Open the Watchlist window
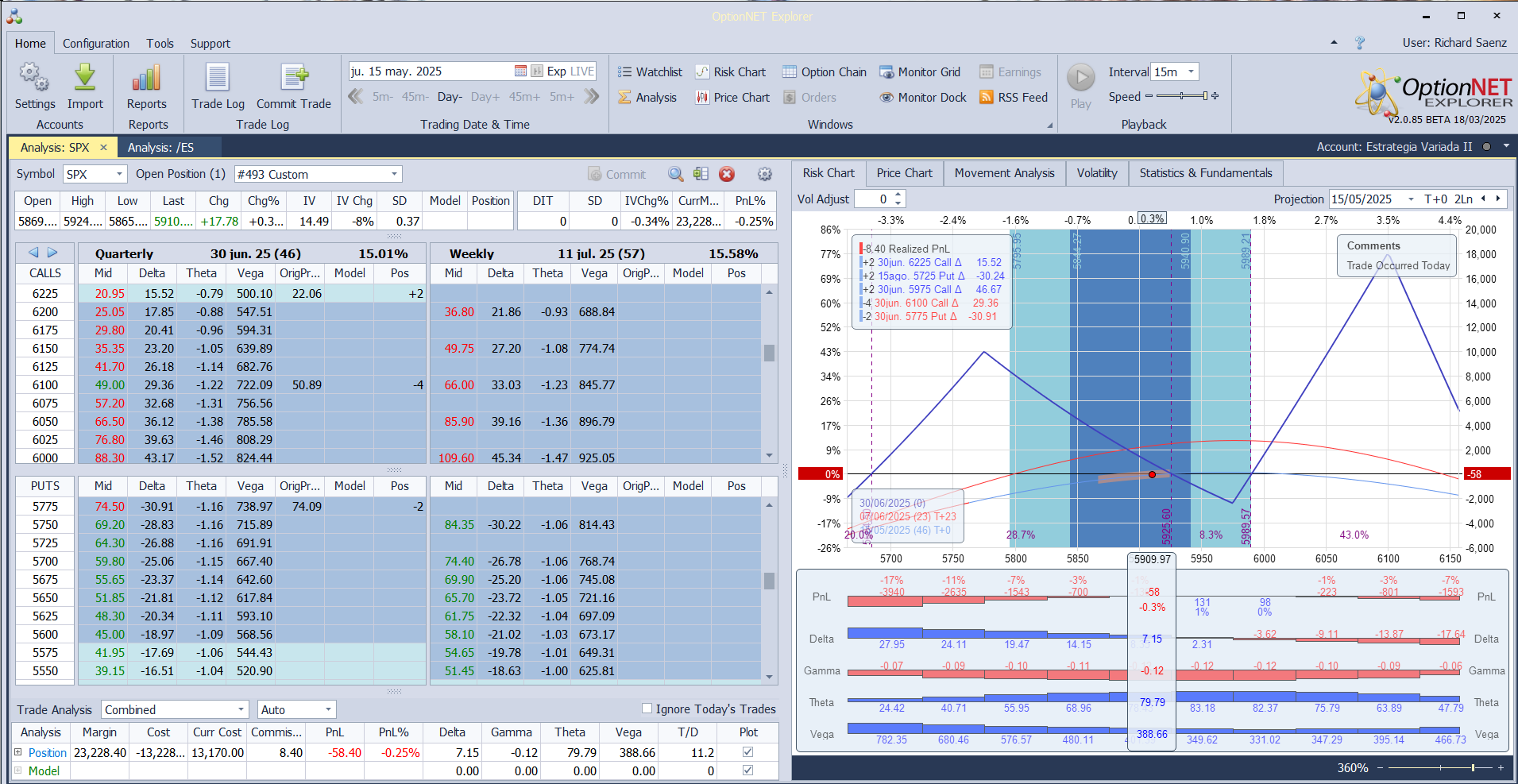Viewport: 1518px width, 784px height. coord(650,72)
